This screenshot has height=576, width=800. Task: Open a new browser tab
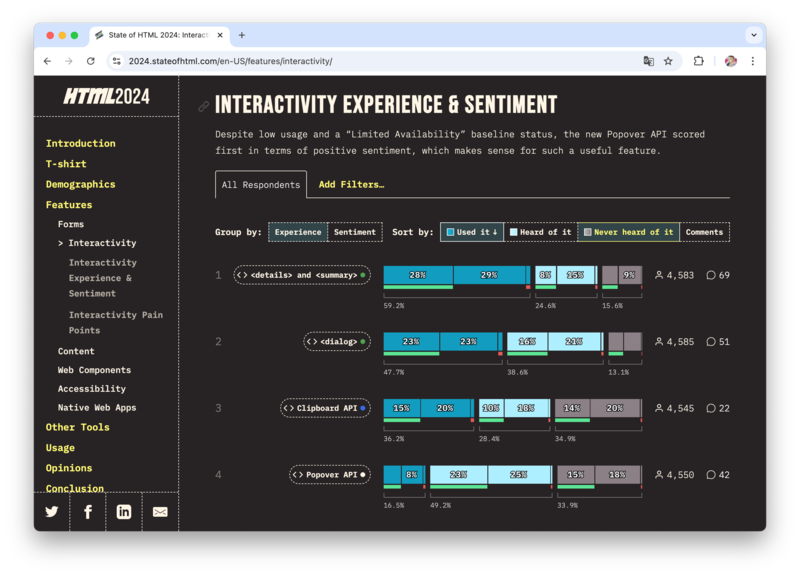point(242,35)
